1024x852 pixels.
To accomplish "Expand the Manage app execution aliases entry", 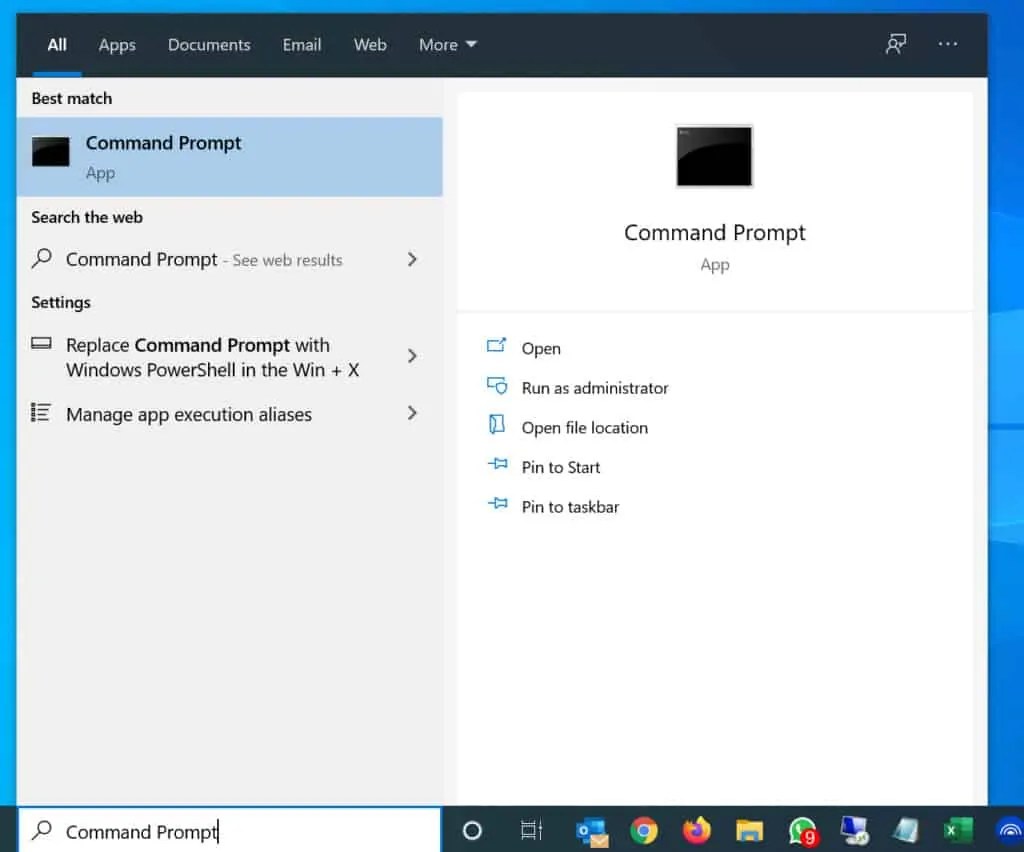I will point(188,414).
